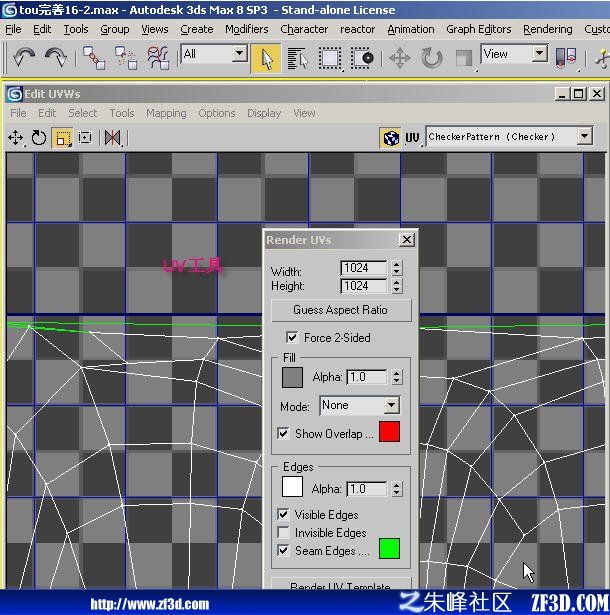Activate the Select and Link tool

94,58
